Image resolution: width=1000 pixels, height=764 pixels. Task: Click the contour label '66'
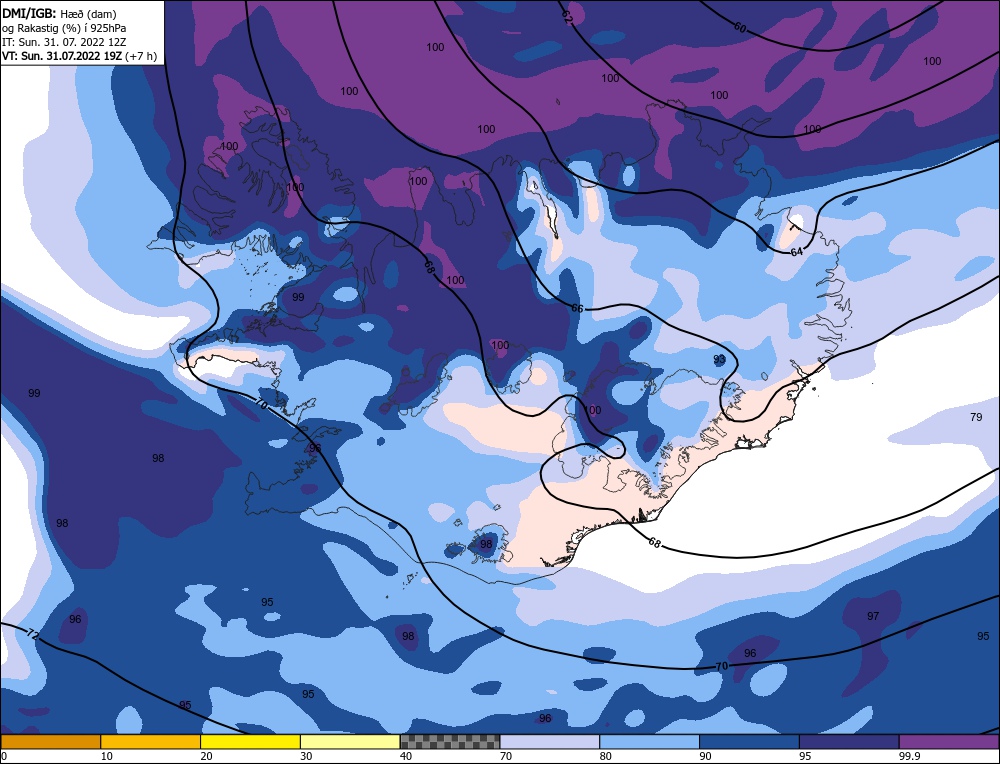[577, 308]
